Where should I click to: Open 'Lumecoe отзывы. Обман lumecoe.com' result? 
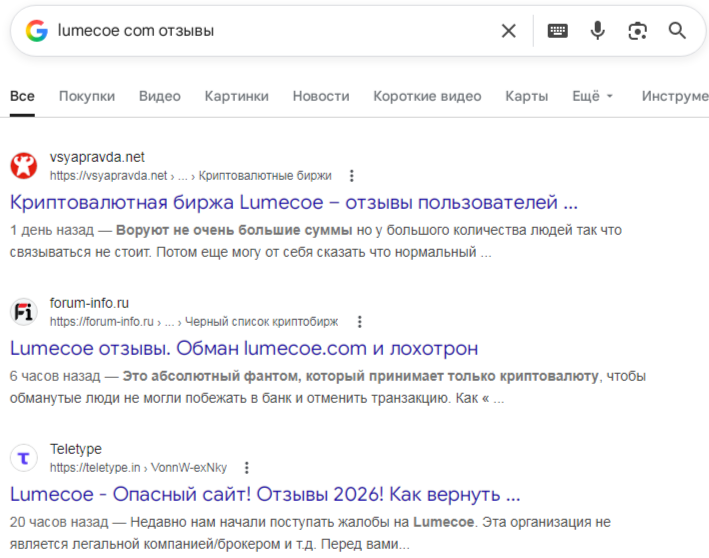click(x=244, y=349)
